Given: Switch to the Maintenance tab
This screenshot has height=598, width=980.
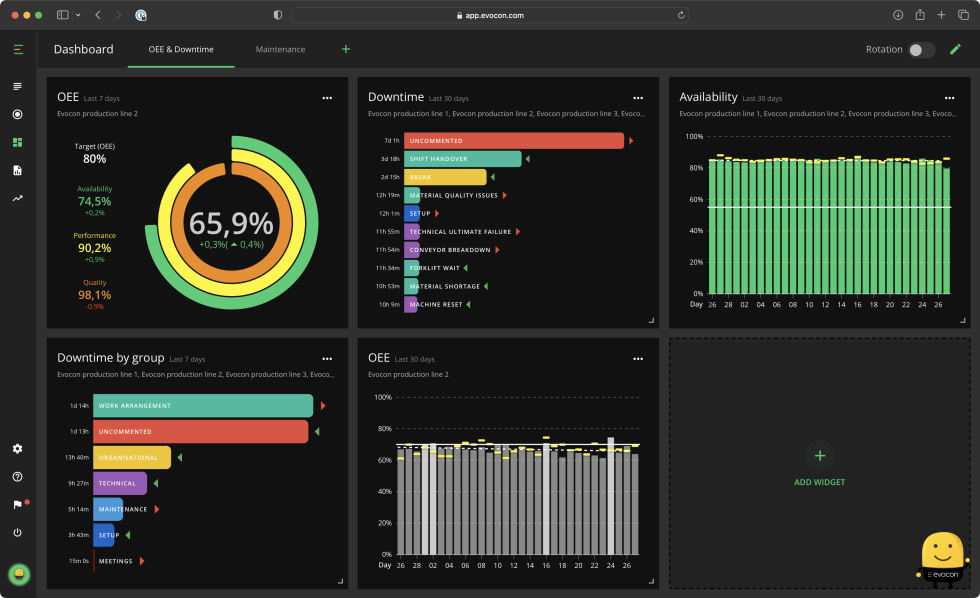Looking at the screenshot, I should pyautogui.click(x=280, y=49).
